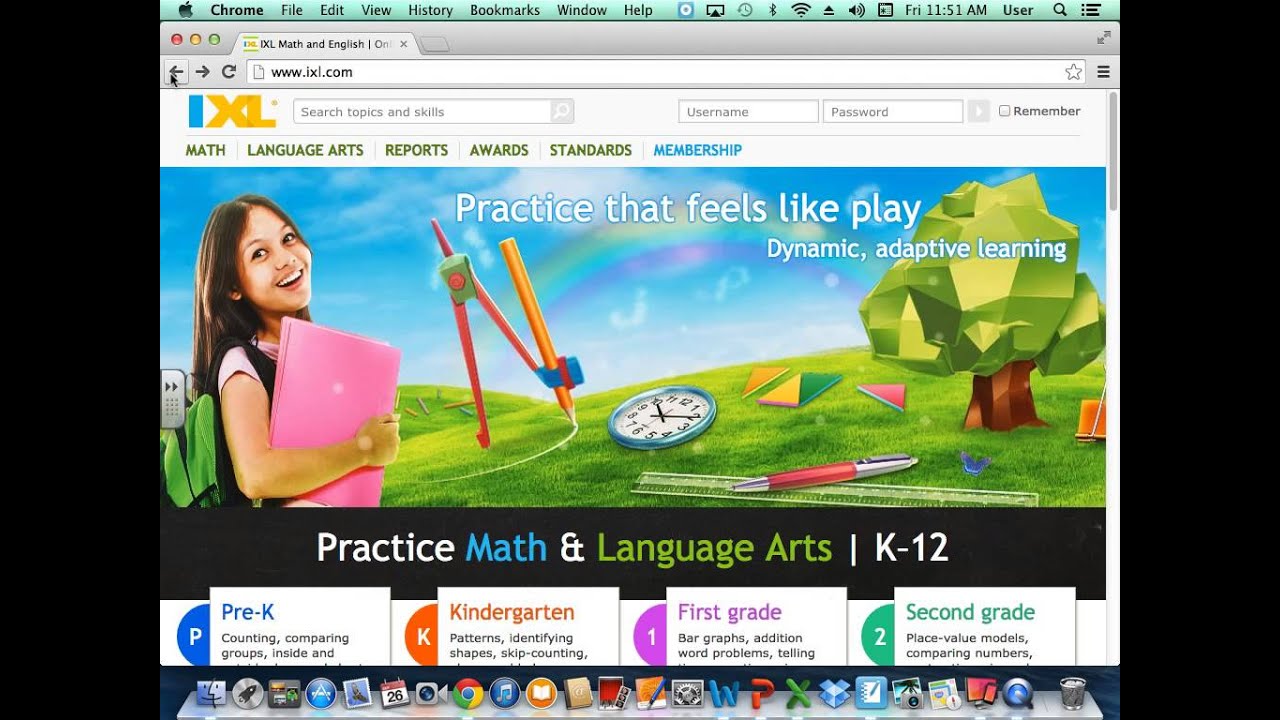Screen dimensions: 1280x720
Task: Open the Chrome application menu
Action: click(x=237, y=10)
